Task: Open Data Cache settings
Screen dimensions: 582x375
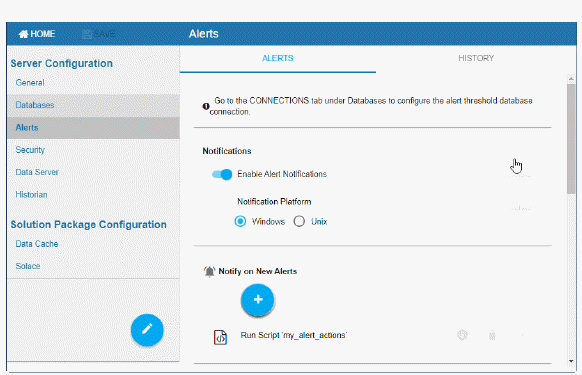Action: [x=37, y=244]
